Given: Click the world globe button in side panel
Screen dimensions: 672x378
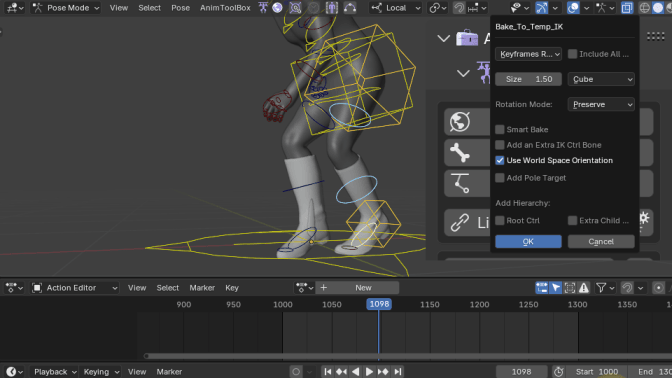Looking at the screenshot, I should click(460, 122).
